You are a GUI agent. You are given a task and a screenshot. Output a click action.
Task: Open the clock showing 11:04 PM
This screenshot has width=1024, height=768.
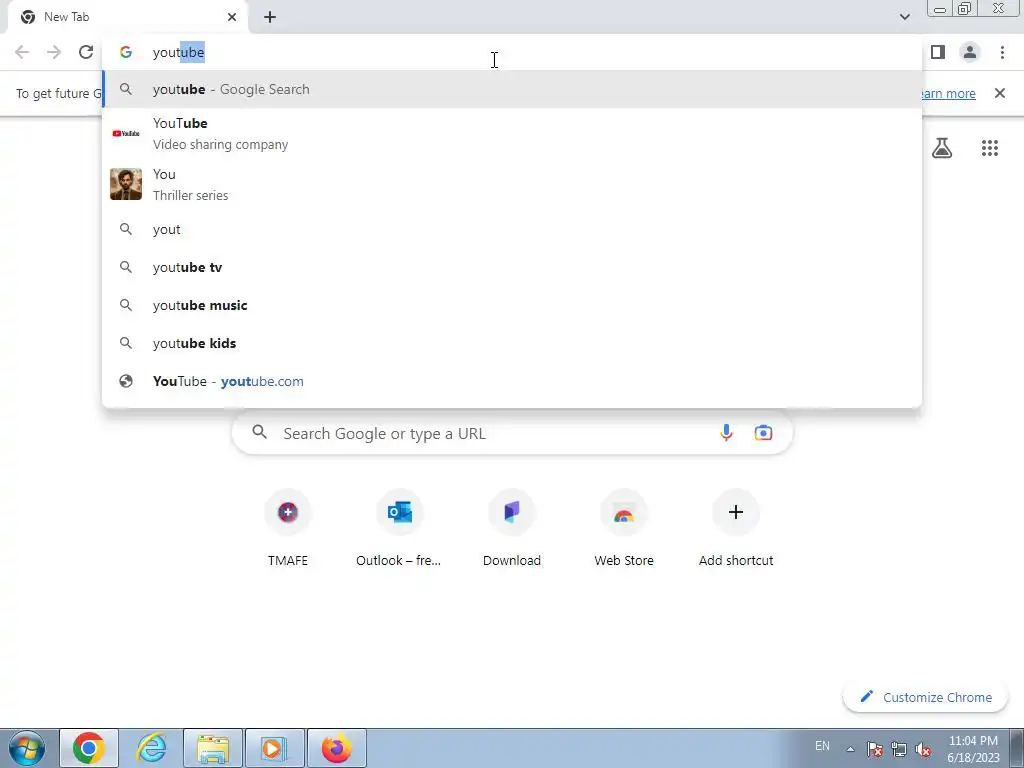point(973,749)
